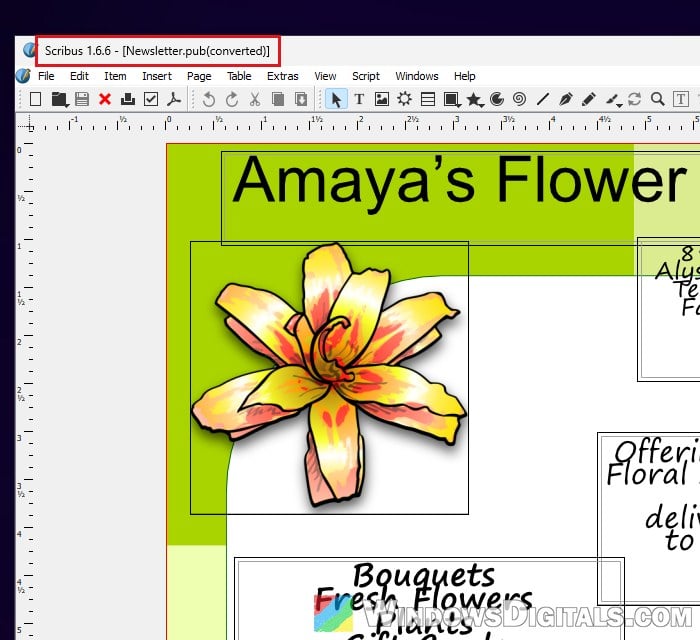The height and width of the screenshot is (640, 700).
Task: Expand the Shape tool dropdown arrow
Action: 459,106
